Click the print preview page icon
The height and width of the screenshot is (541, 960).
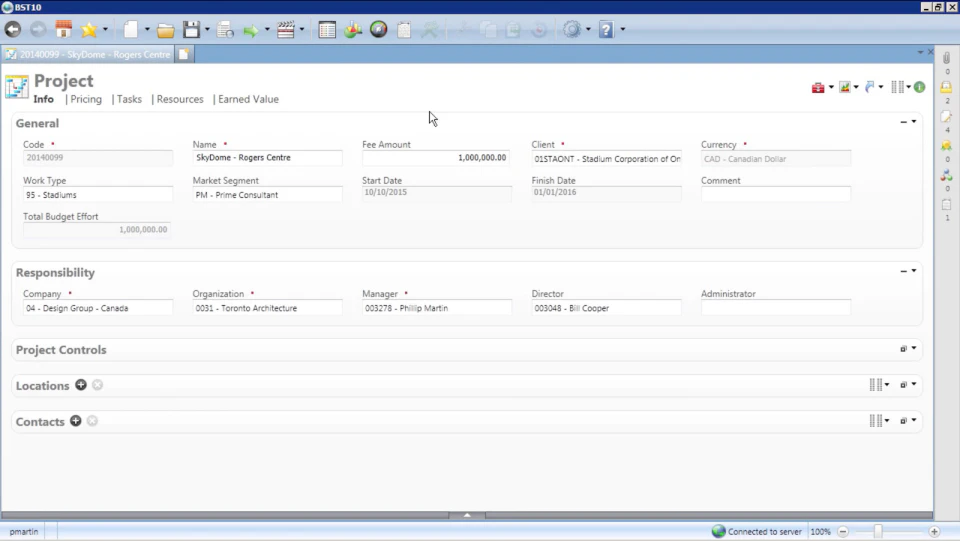click(x=225, y=29)
